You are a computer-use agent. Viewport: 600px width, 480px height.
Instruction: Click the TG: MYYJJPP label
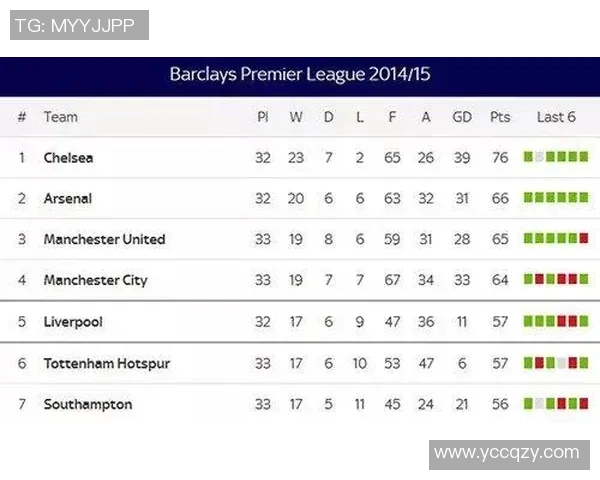click(79, 25)
